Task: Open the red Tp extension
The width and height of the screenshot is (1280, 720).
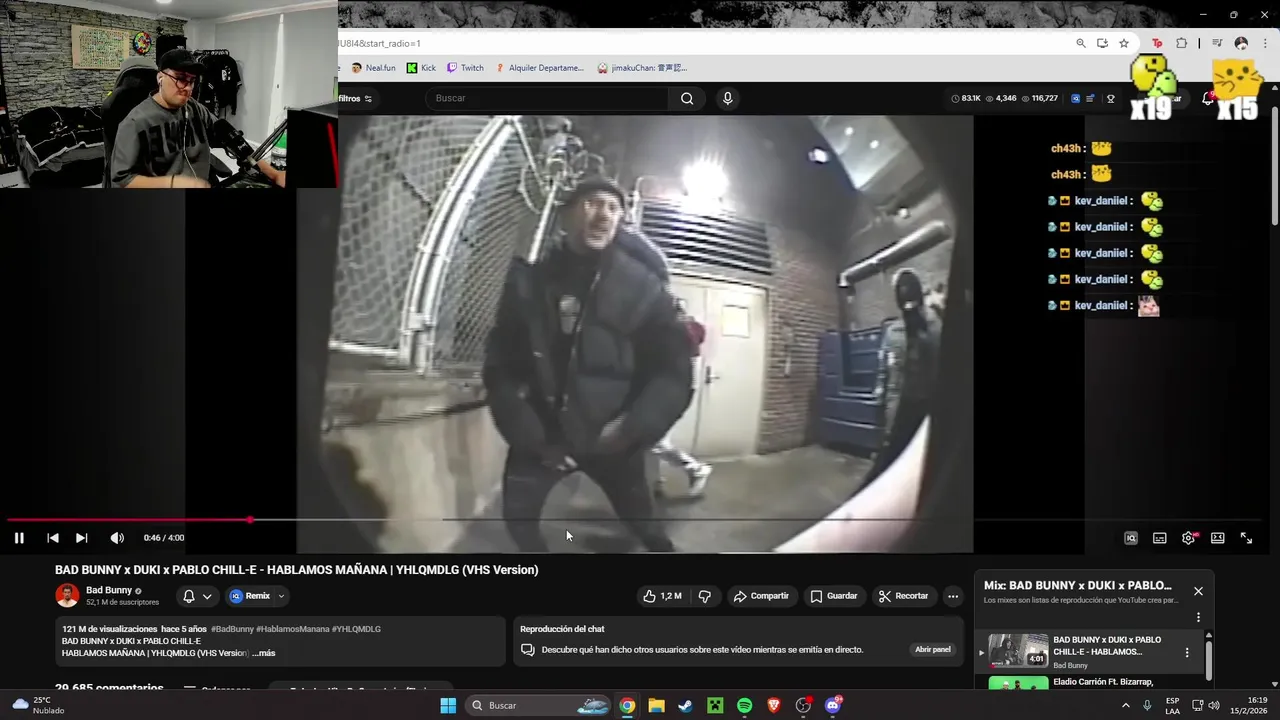Action: 1157,43
